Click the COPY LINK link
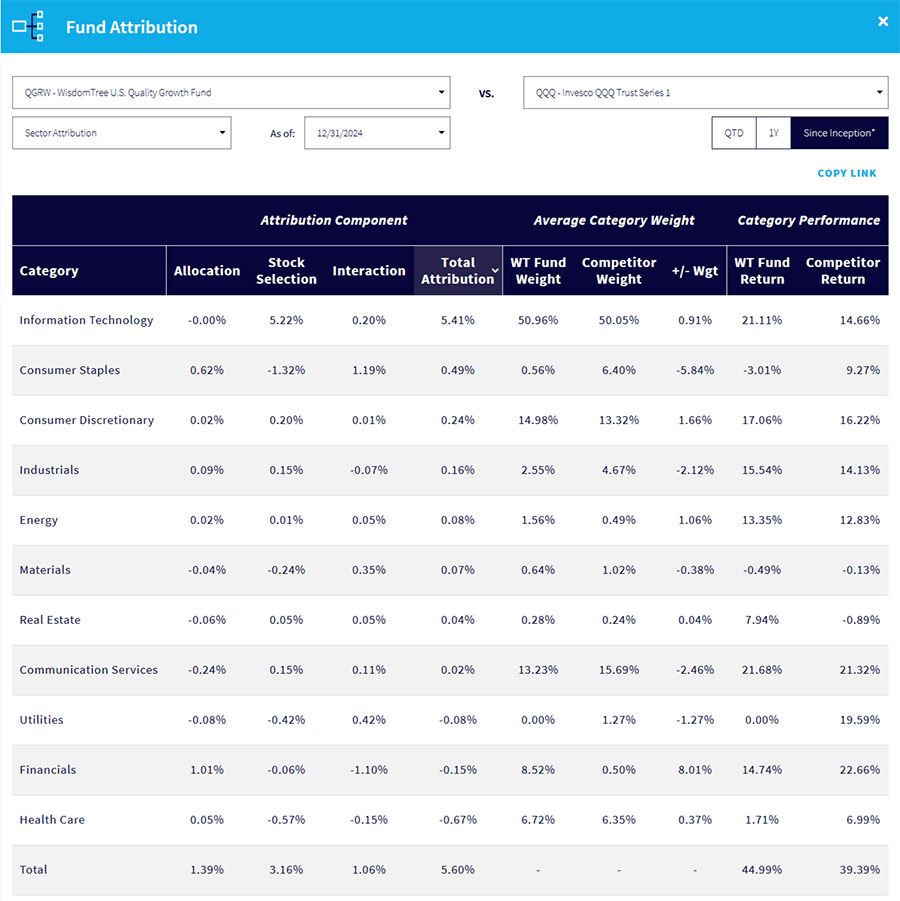 847,173
